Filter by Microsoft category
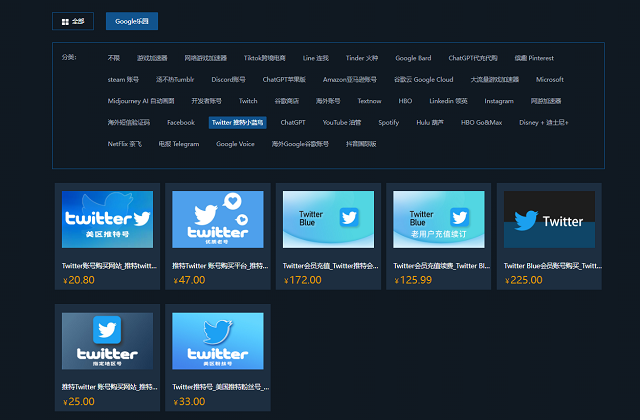 (x=550, y=80)
